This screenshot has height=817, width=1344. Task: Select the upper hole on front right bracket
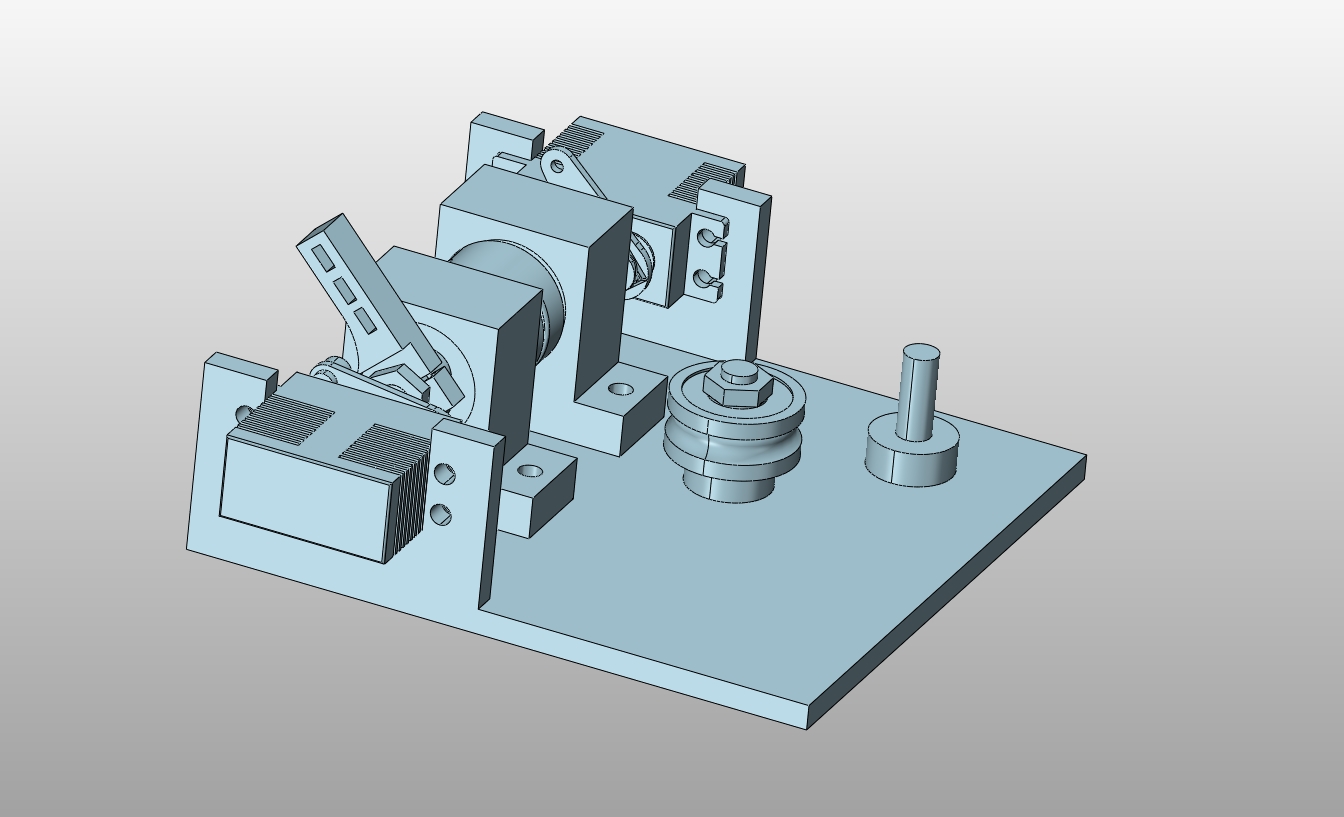click(x=445, y=473)
